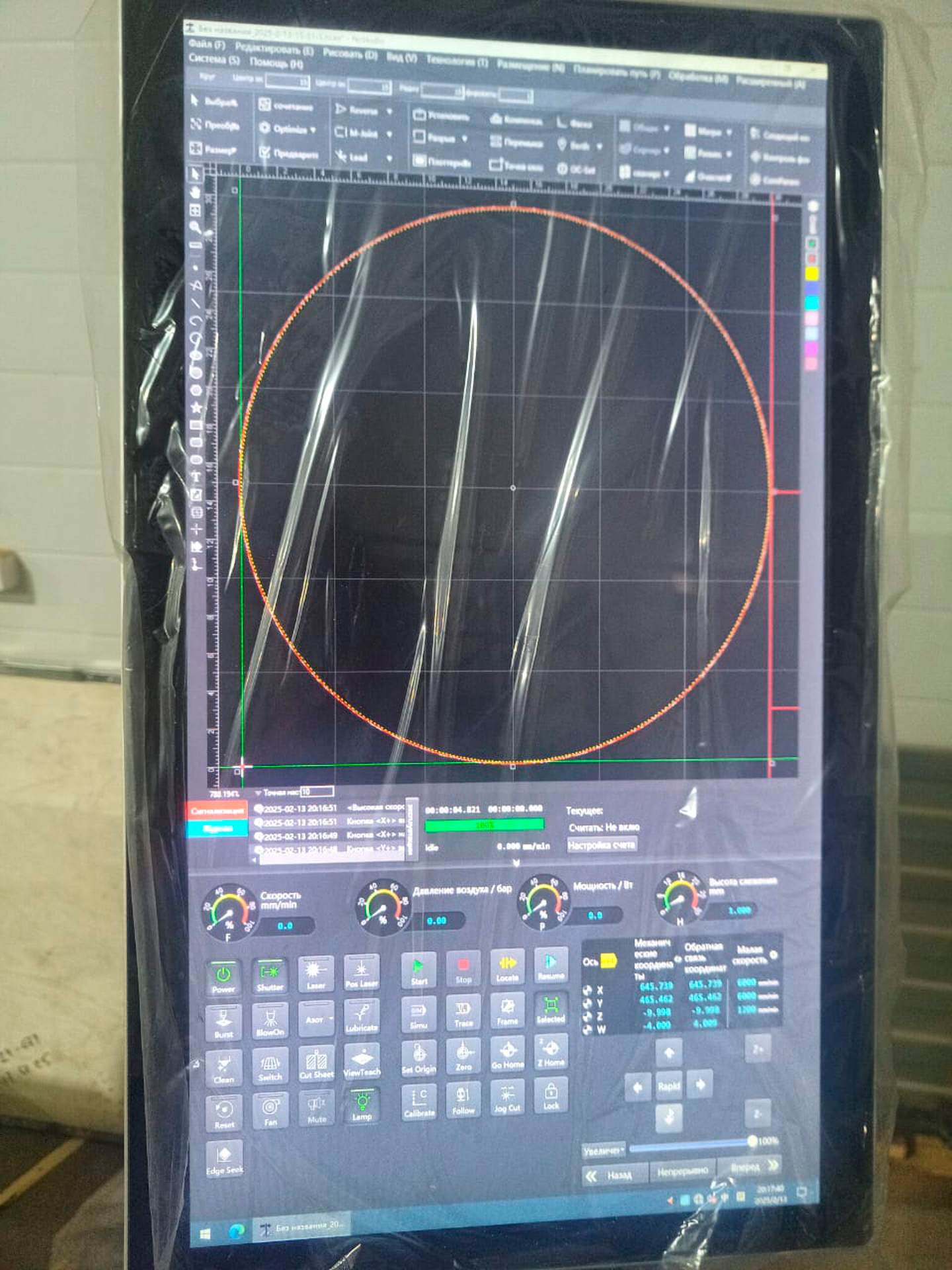Run the Frame outline check
This screenshot has width=952, height=1270.
point(507,1010)
